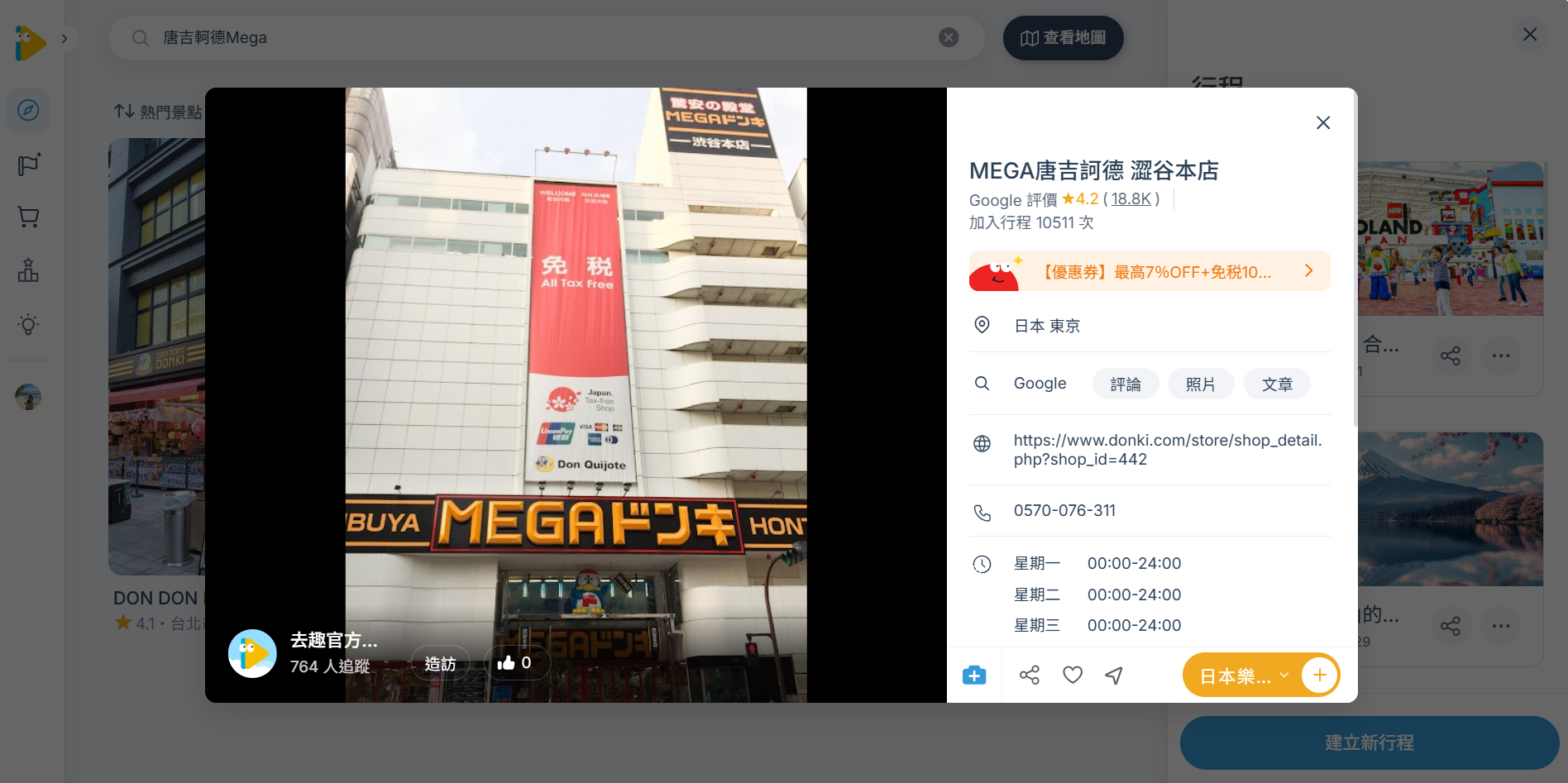Switch to the 照片 tab
The image size is (1568, 783).
(x=1200, y=384)
